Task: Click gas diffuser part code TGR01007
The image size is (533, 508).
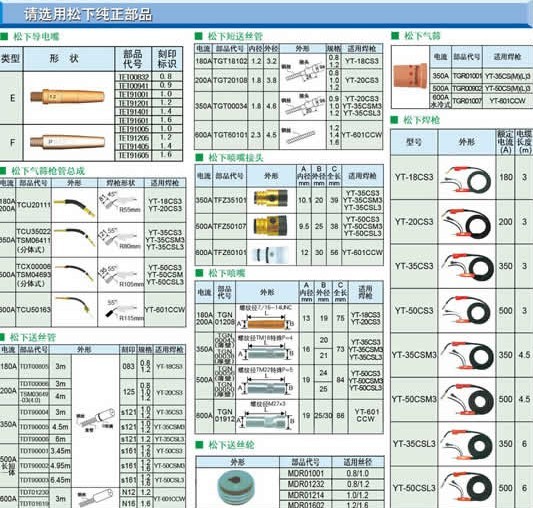Action: (x=467, y=101)
